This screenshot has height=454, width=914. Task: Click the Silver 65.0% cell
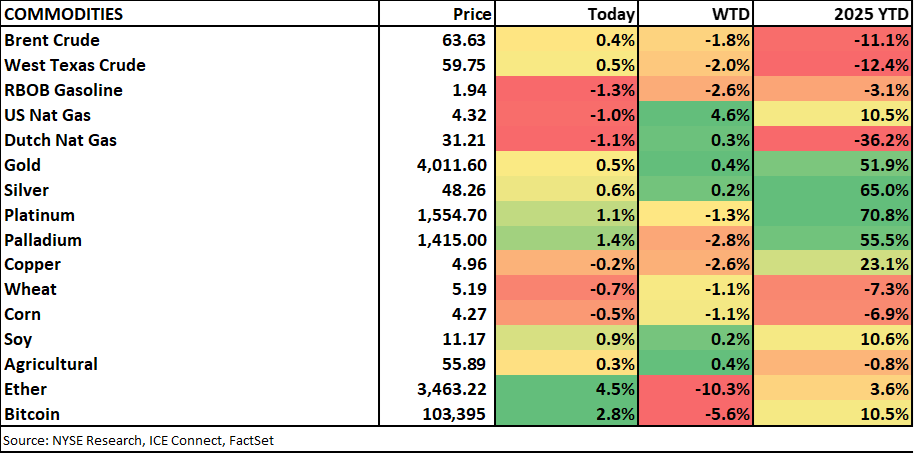coord(833,190)
